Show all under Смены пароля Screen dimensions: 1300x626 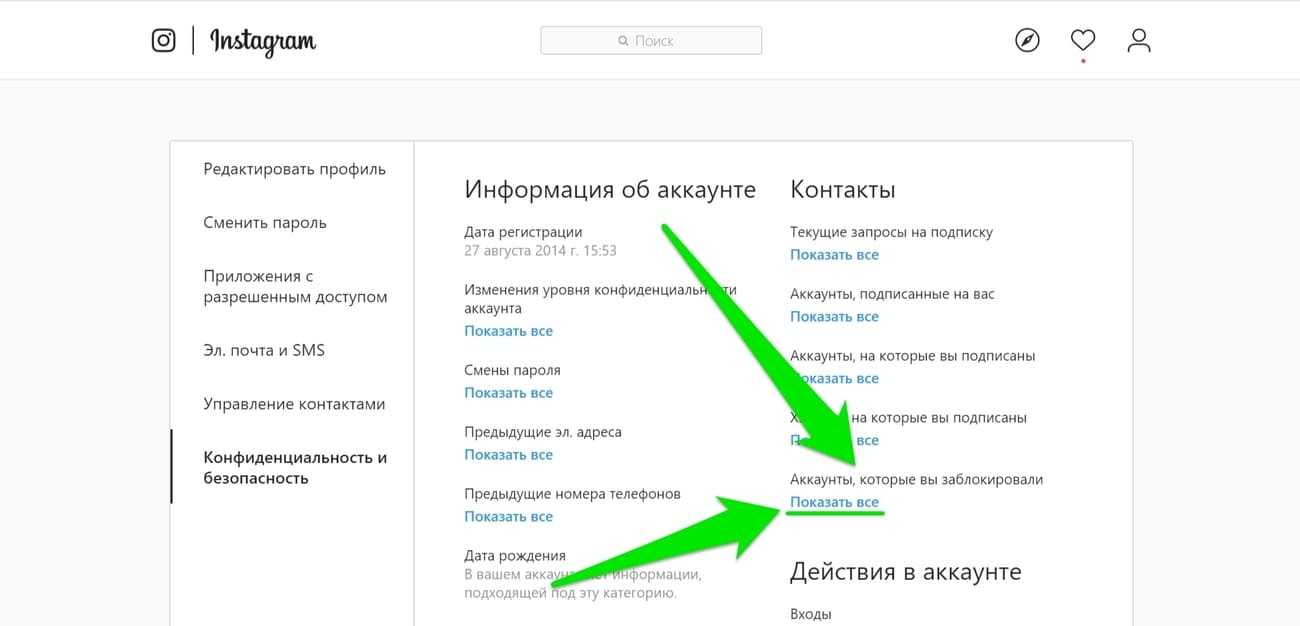point(508,393)
